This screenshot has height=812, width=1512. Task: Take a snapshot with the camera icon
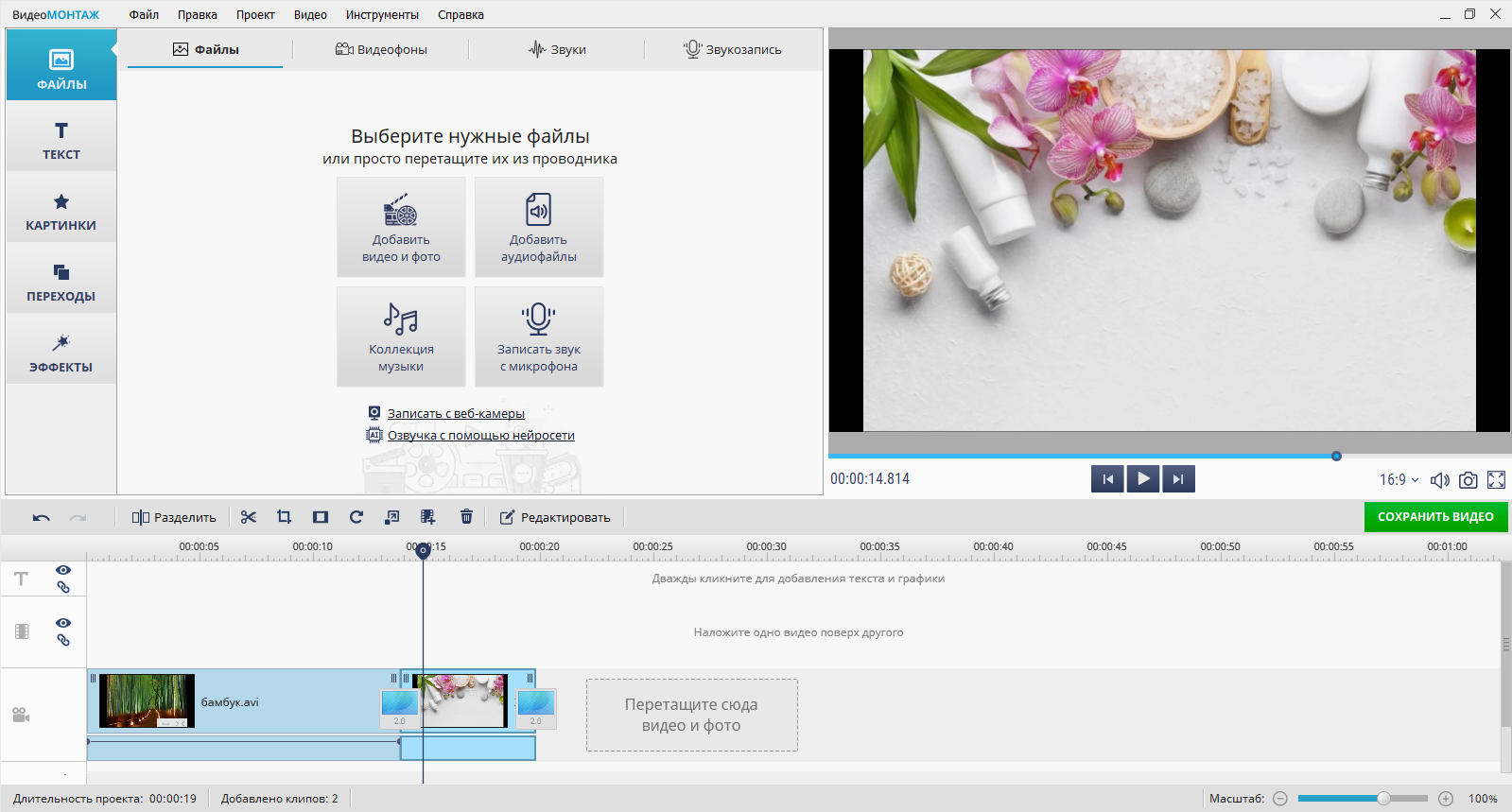tap(1468, 480)
